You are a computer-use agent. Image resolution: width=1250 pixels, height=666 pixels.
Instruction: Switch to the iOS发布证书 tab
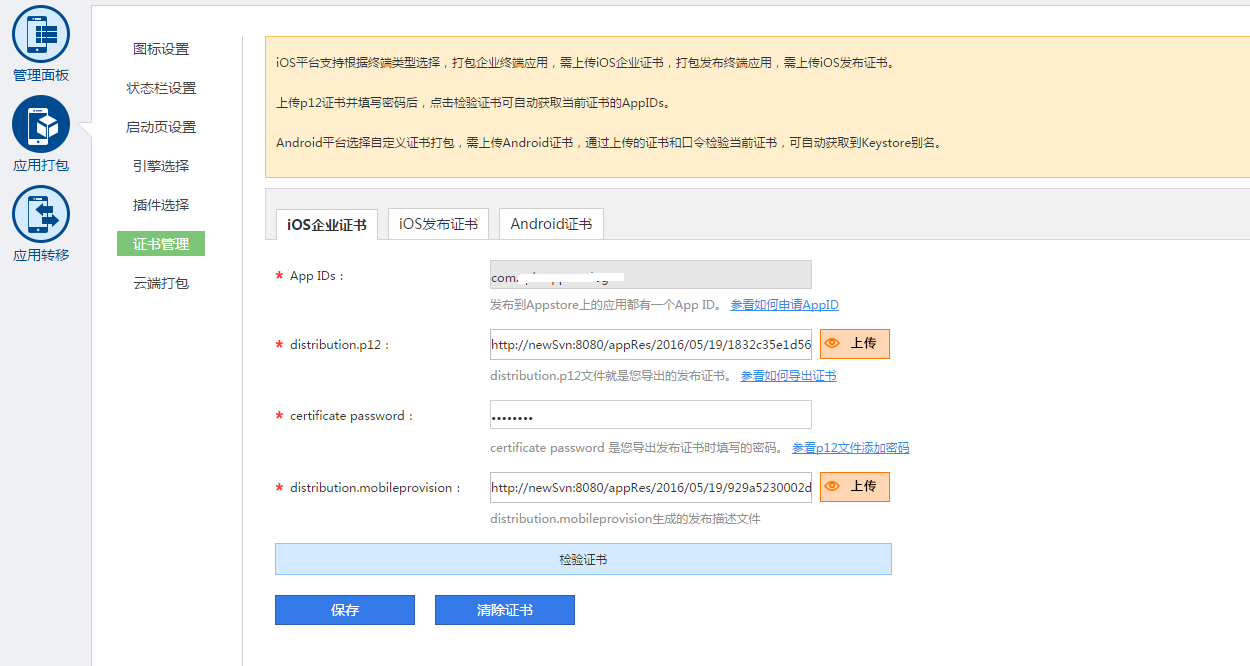click(438, 224)
